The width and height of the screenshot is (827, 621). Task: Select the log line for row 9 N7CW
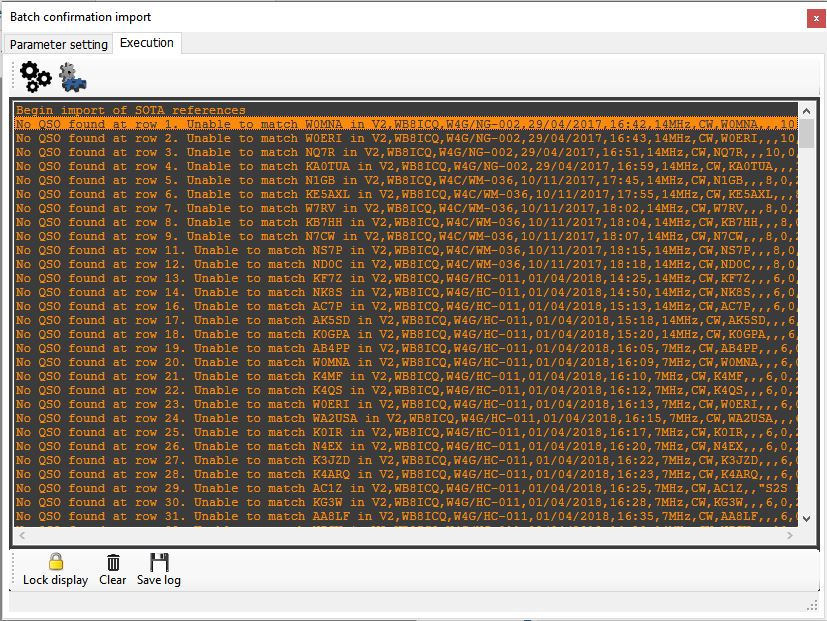406,236
